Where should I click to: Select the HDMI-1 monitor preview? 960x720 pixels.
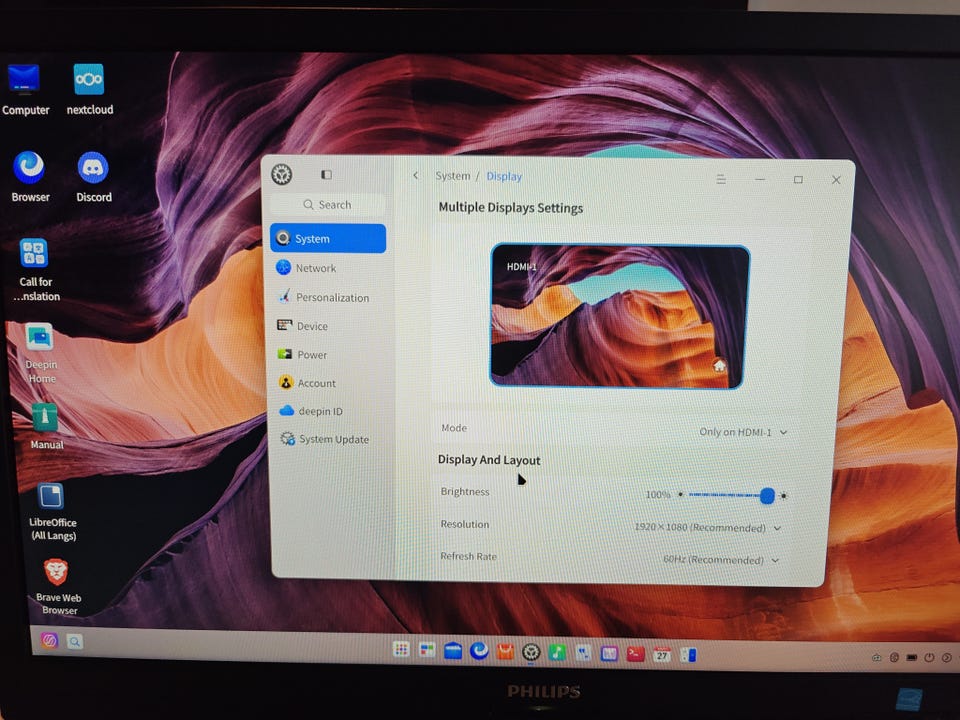click(x=619, y=316)
